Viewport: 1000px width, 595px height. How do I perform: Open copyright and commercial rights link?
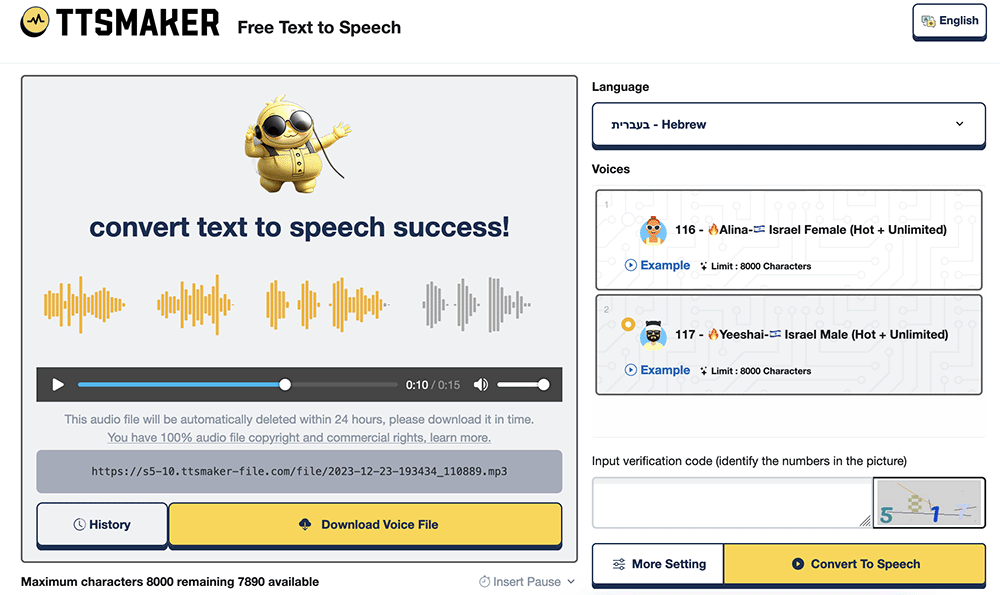299,437
